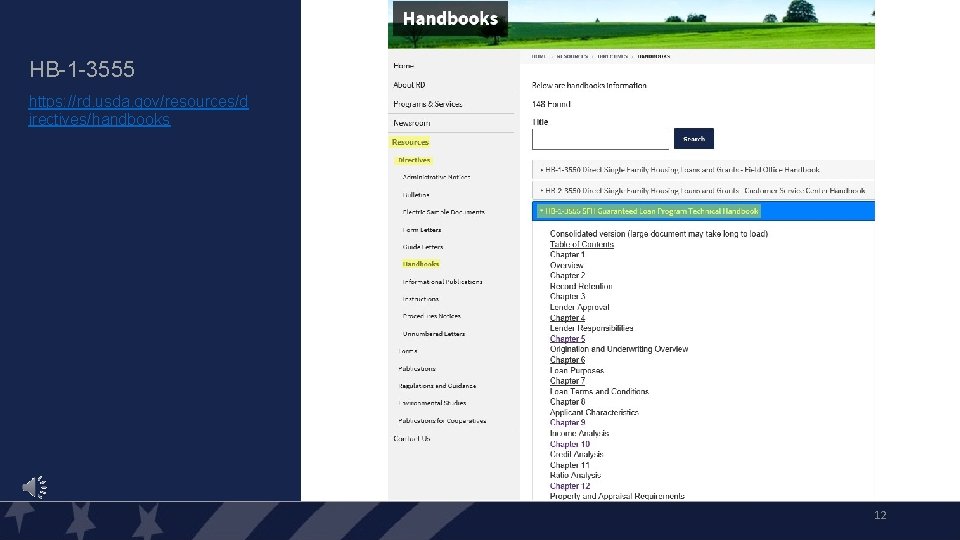Open the rd.usda.gov handbooks hyperlink
Screen dimensions: 960x540
pos(138,110)
